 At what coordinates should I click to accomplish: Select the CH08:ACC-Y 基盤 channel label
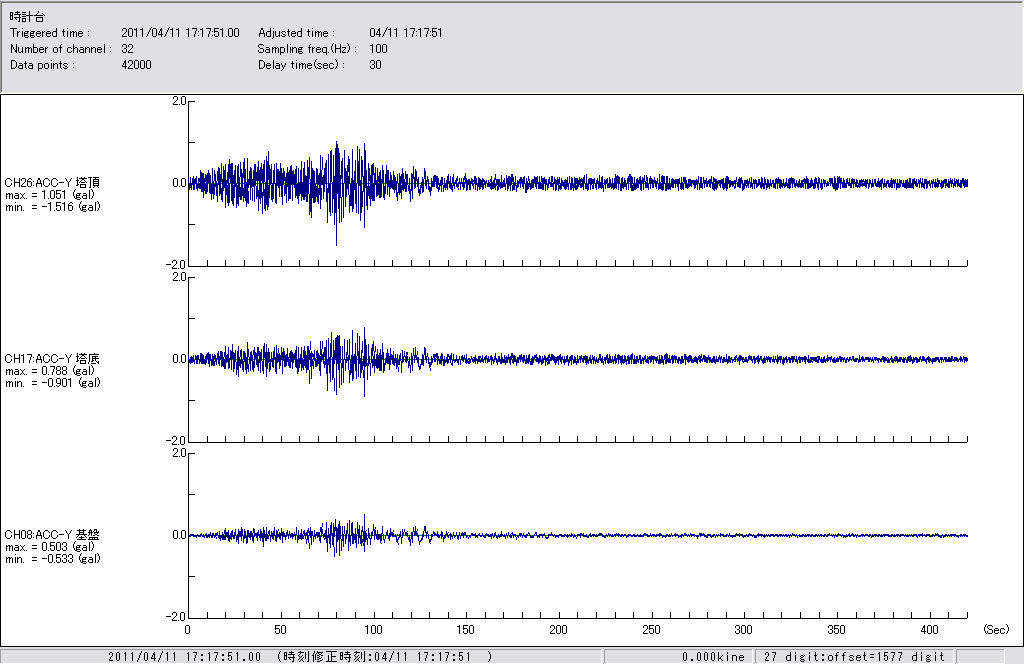[52, 535]
